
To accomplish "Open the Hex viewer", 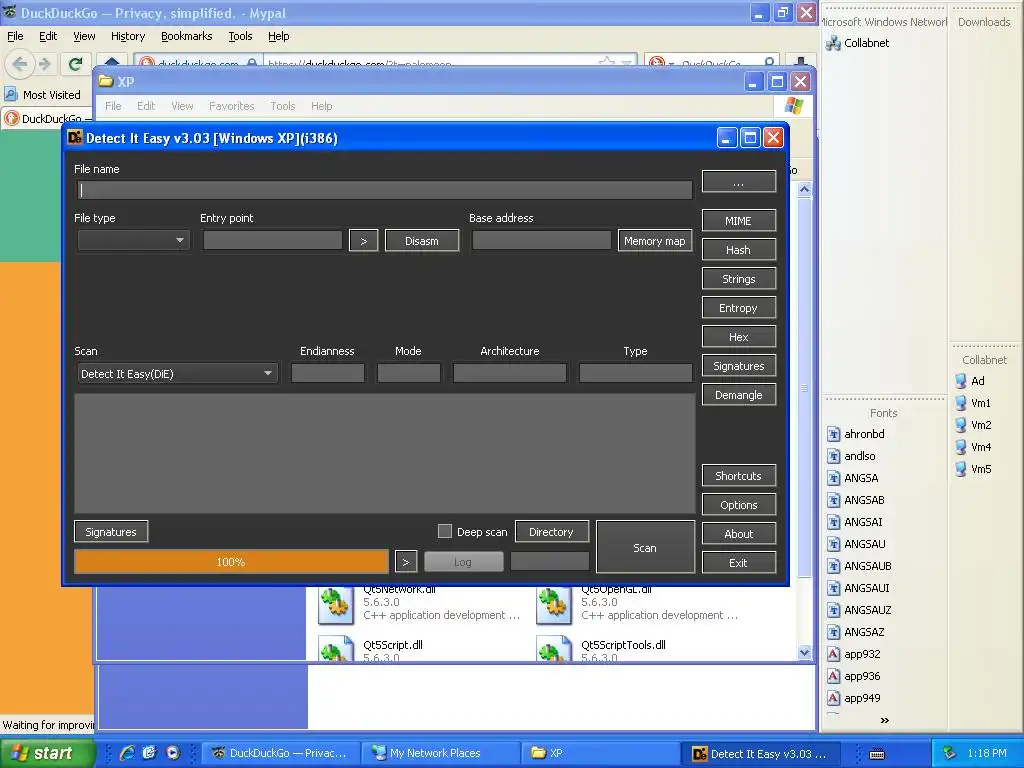I will tap(739, 337).
